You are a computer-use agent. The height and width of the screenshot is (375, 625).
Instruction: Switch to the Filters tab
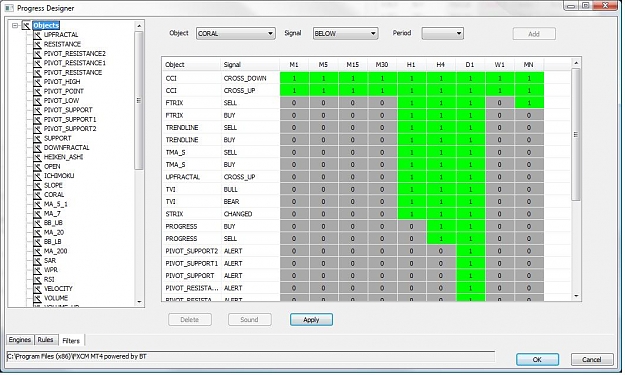point(71,341)
